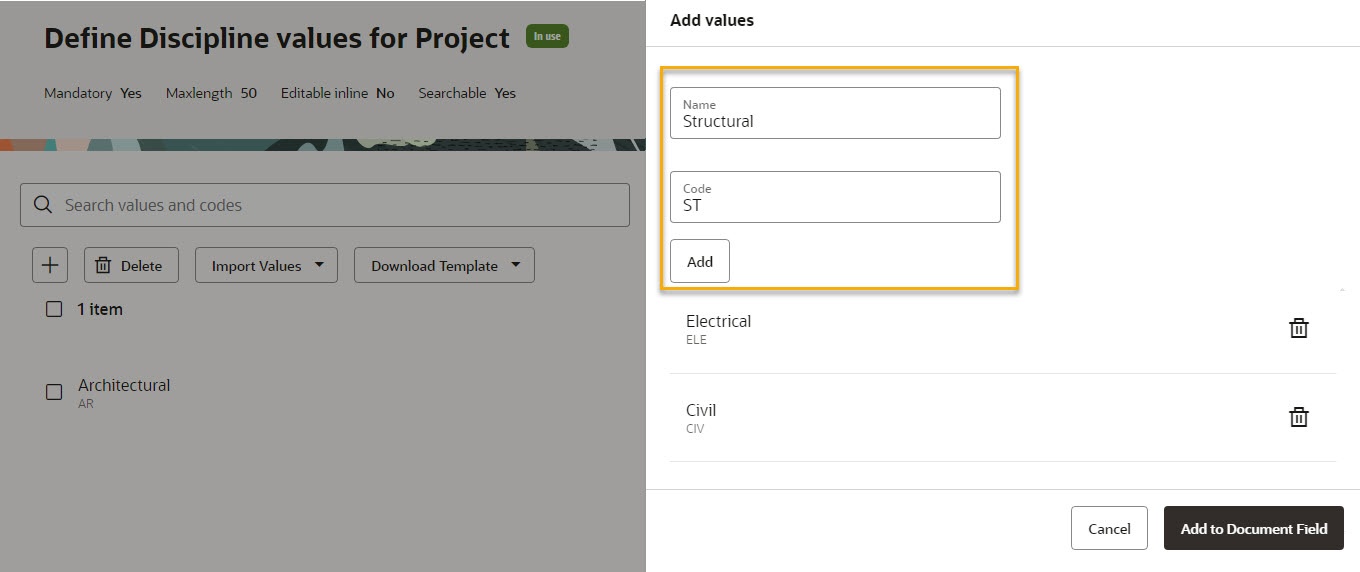Open the Import Values dropdown
The image size is (1360, 572).
click(266, 265)
